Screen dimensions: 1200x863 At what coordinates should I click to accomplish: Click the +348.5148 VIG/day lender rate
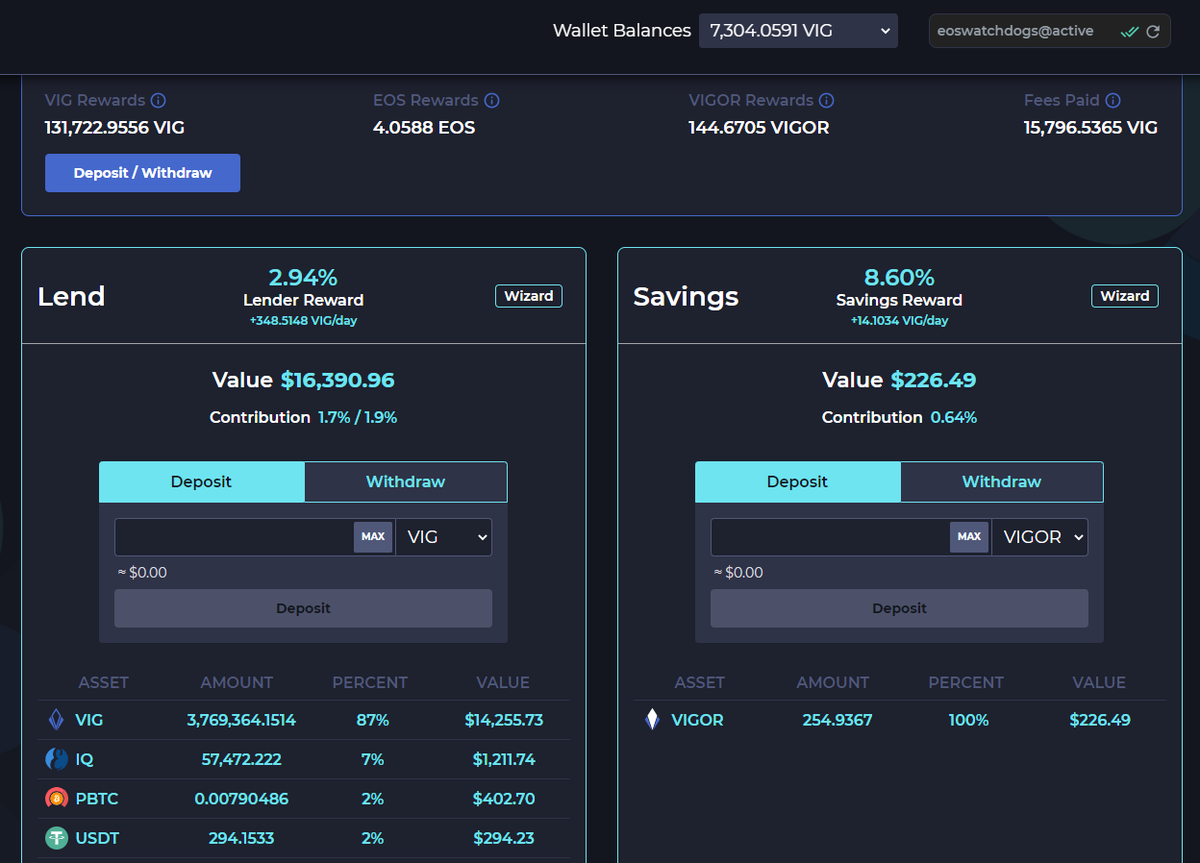(x=303, y=321)
